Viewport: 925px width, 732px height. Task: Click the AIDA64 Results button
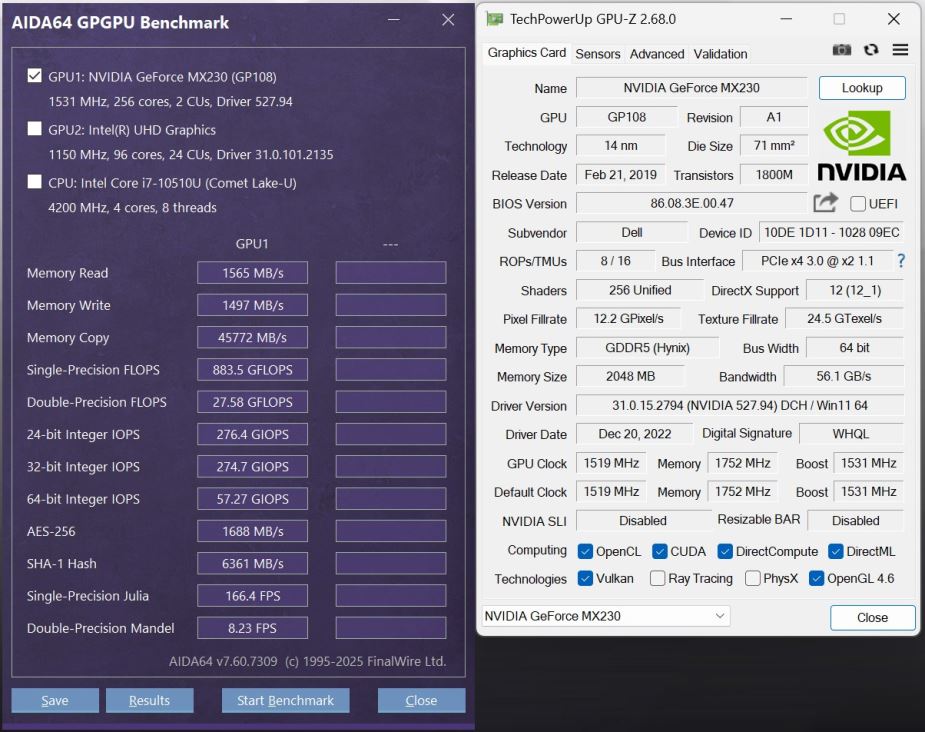[149, 701]
